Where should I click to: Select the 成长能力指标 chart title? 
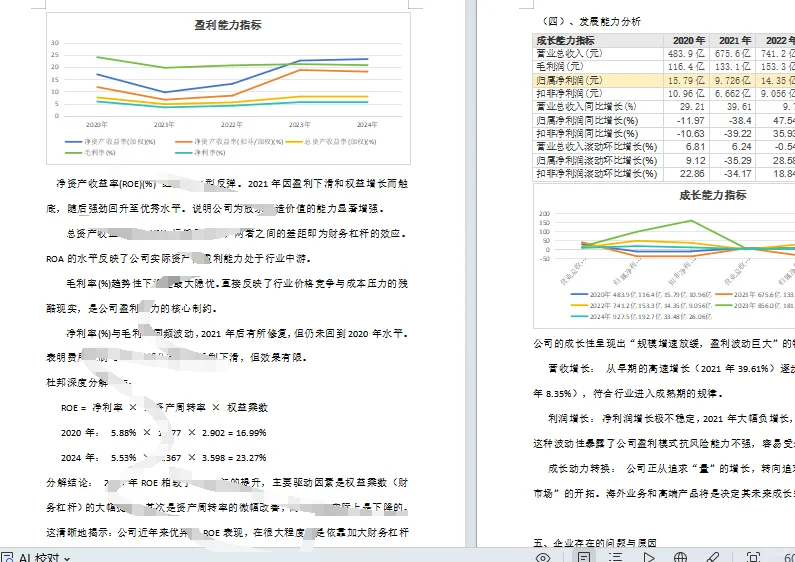[713, 195]
